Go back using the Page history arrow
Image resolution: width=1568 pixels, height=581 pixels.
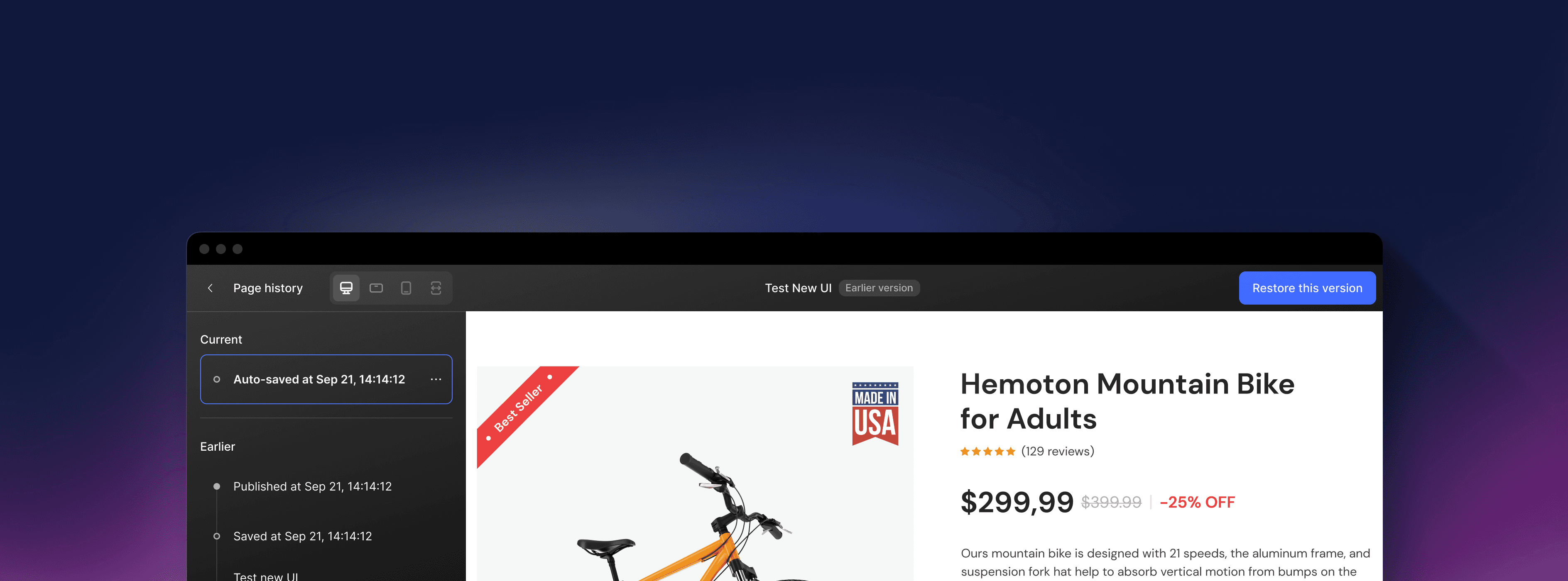coord(211,288)
